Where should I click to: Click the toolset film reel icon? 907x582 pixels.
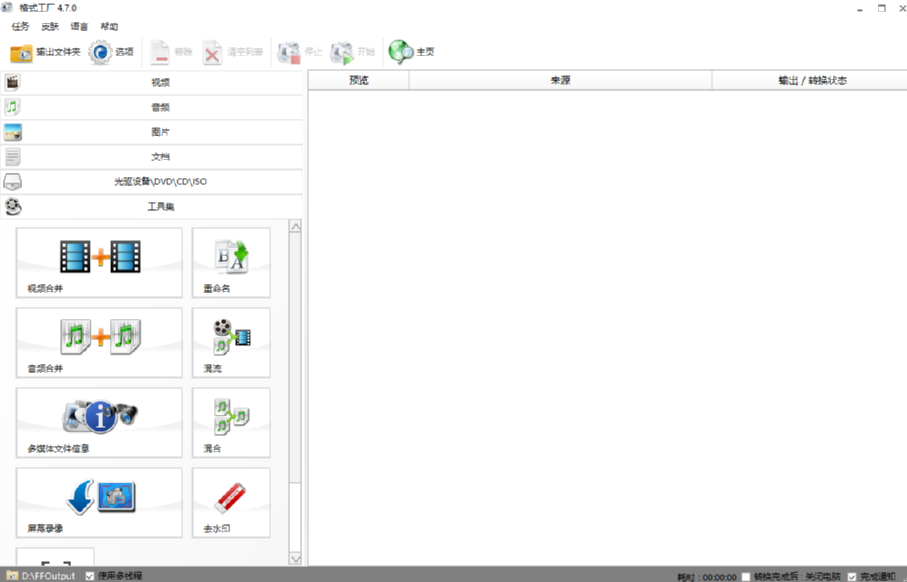click(13, 207)
